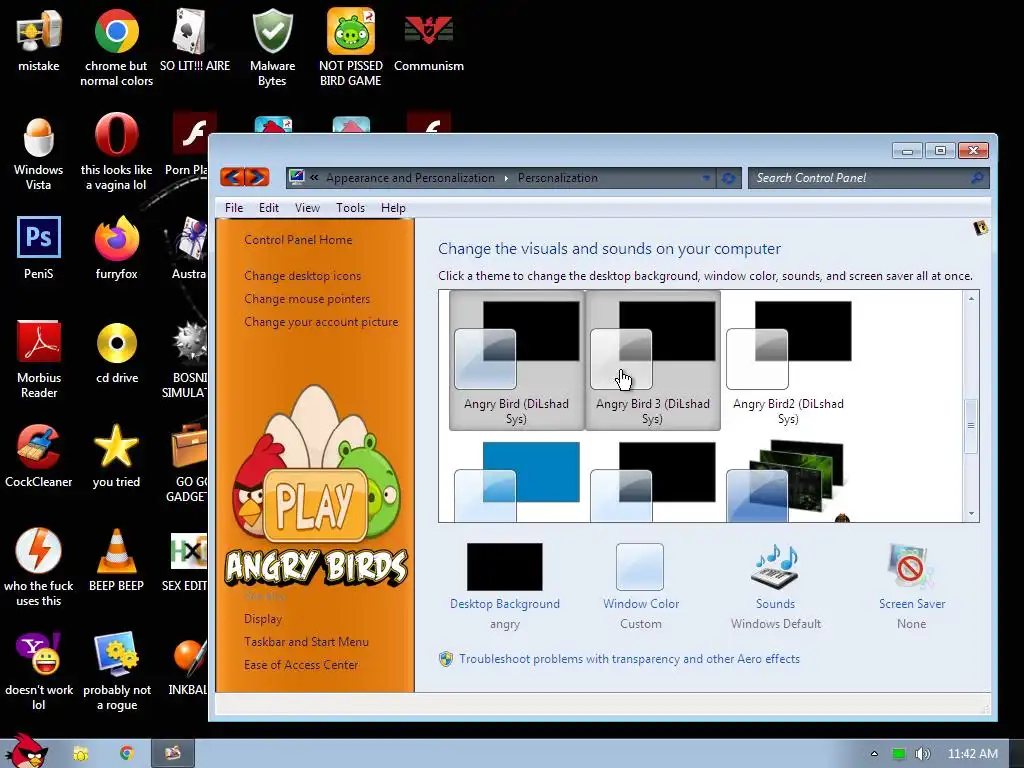
Task: Click the Windows Vista egg icon
Action: click(x=39, y=152)
